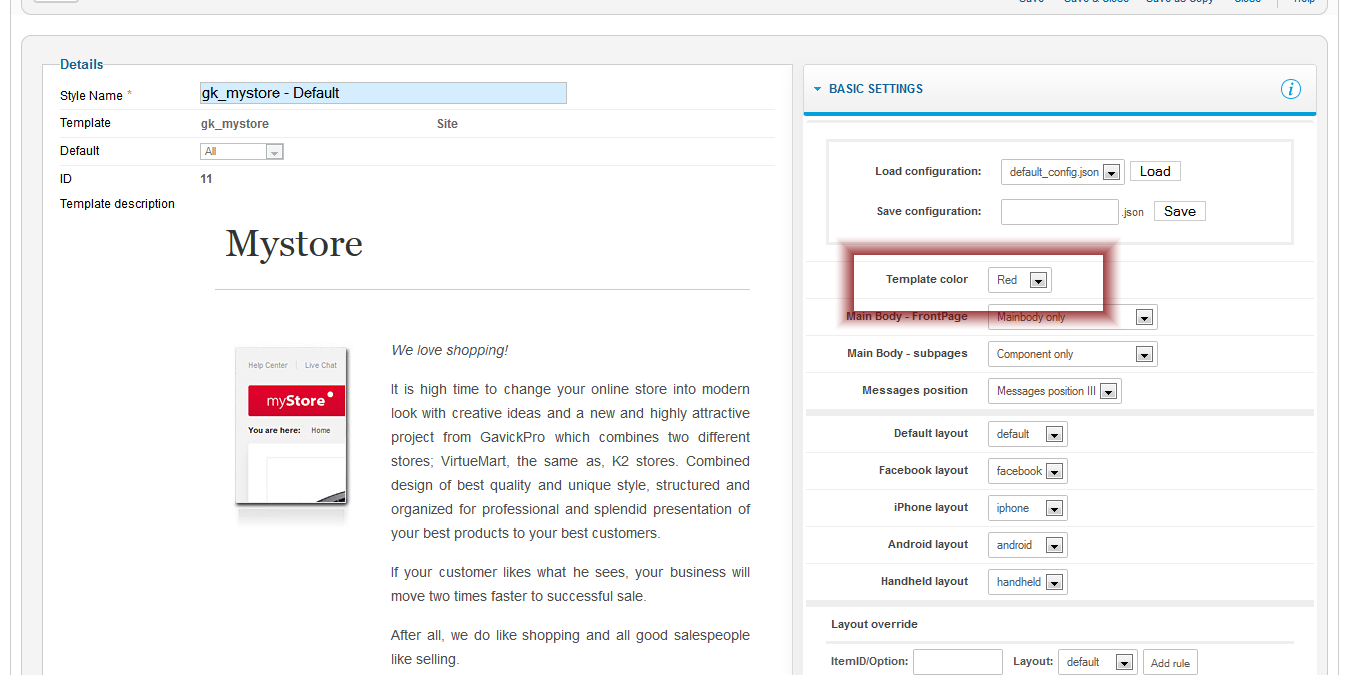
Task: Open the Load configuration dropdown
Action: (x=1063, y=172)
